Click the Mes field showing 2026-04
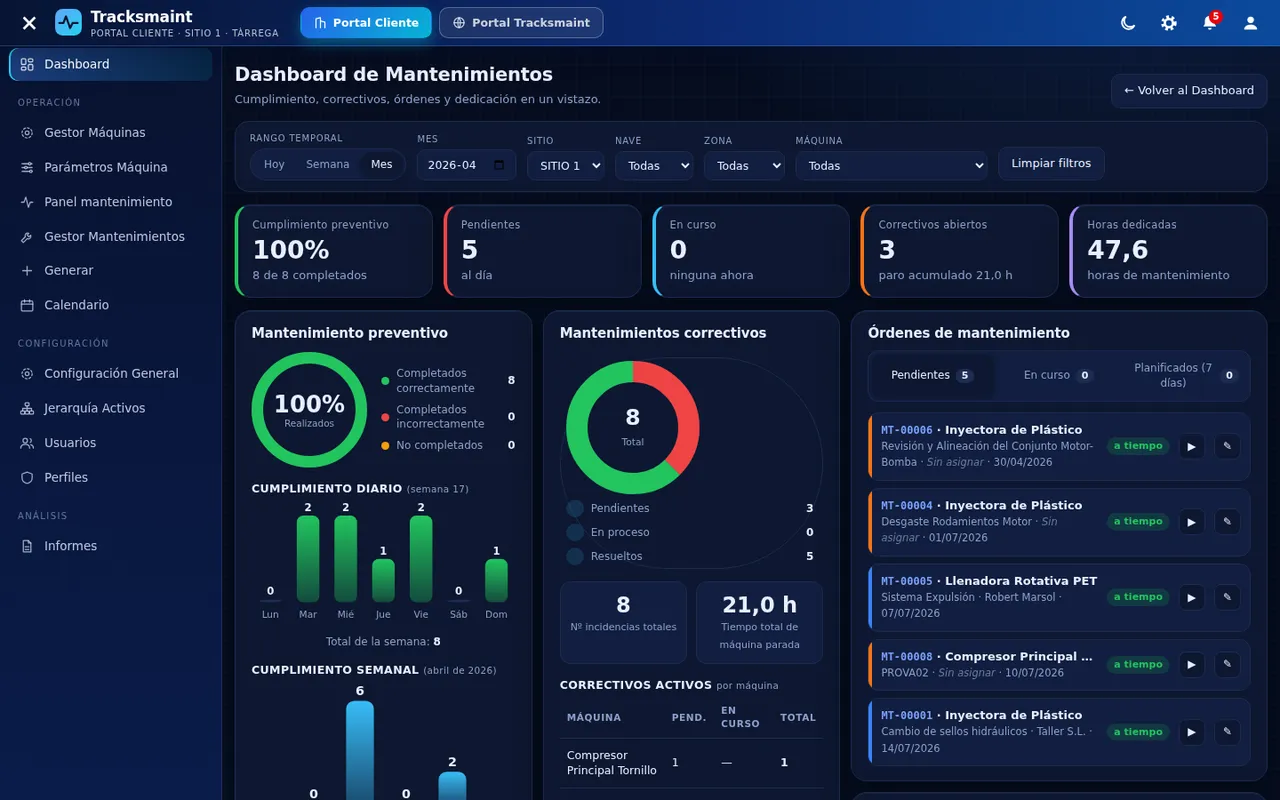 point(466,165)
